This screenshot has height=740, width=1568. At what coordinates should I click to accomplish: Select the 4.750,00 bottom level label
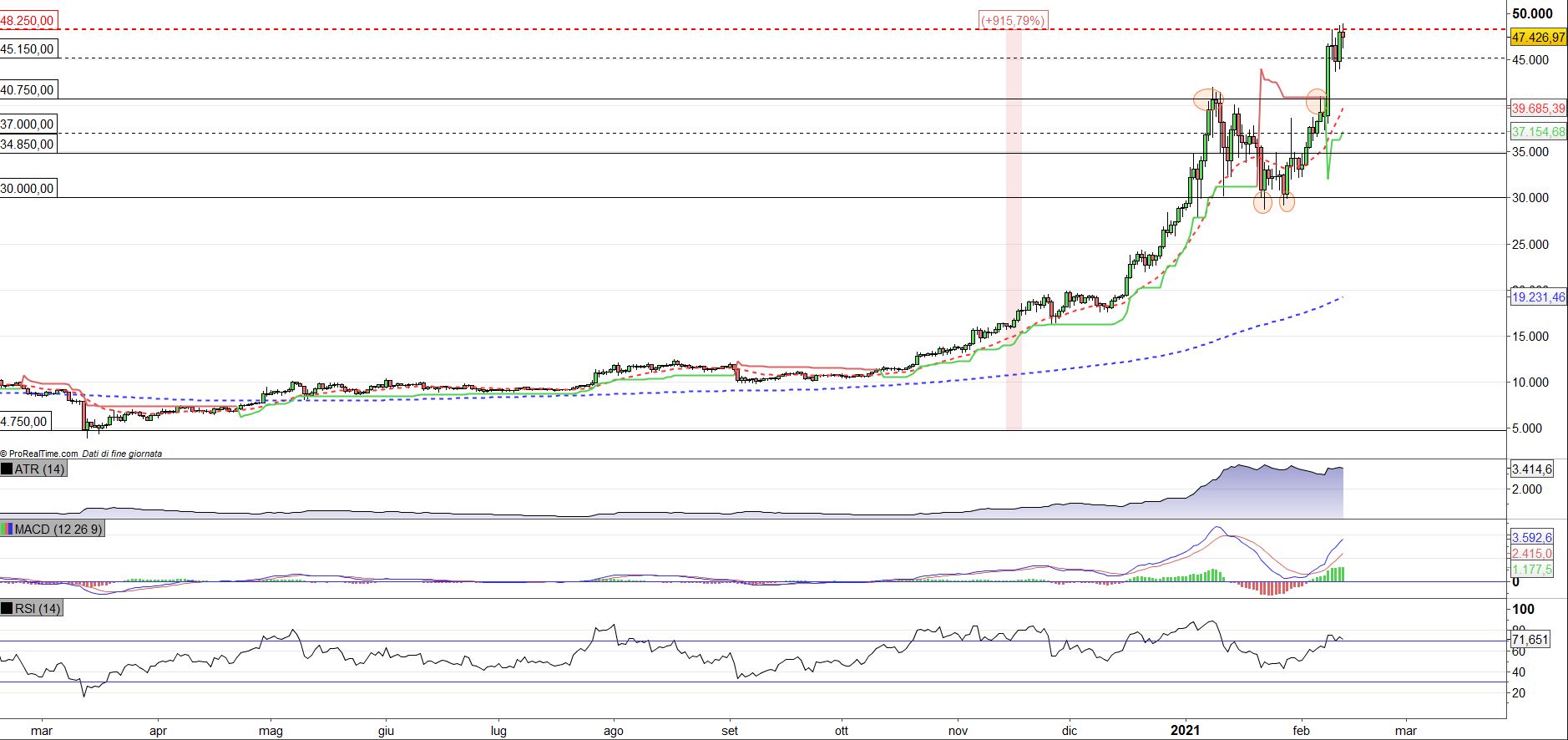click(24, 422)
